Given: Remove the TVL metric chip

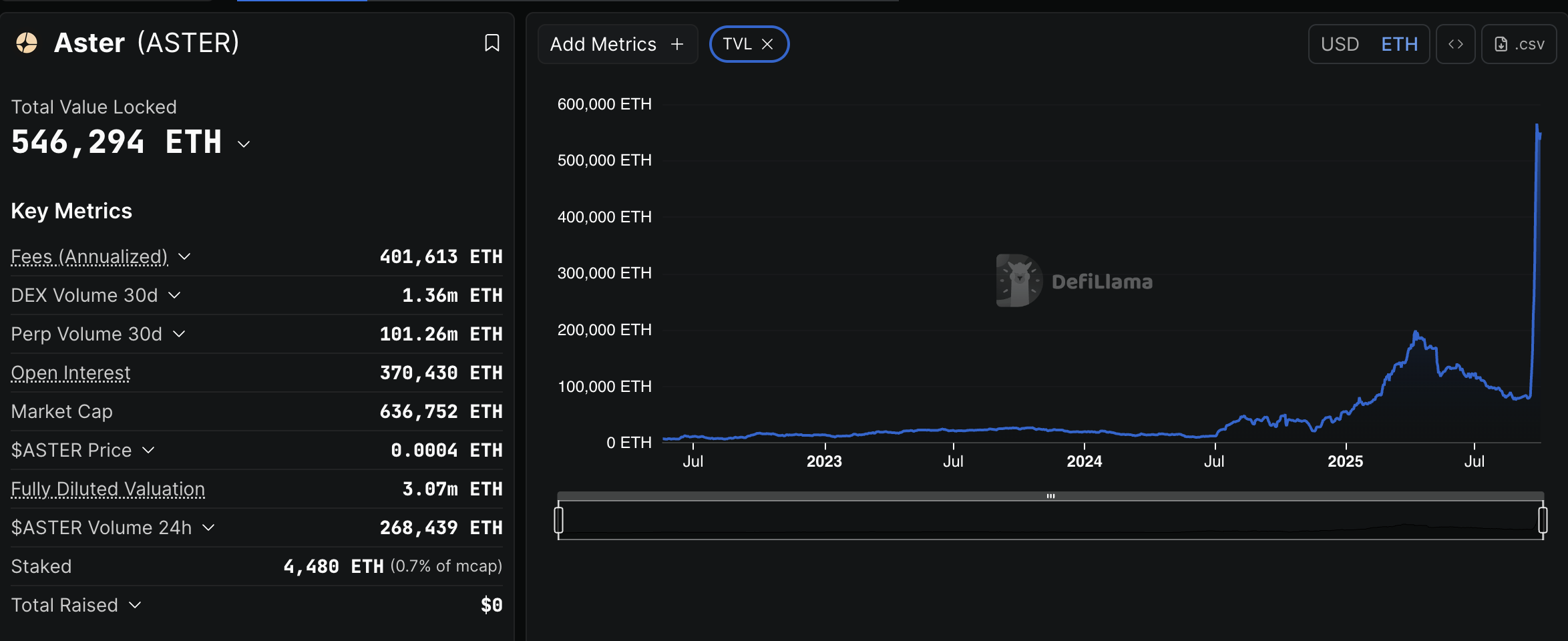Looking at the screenshot, I should [x=767, y=44].
